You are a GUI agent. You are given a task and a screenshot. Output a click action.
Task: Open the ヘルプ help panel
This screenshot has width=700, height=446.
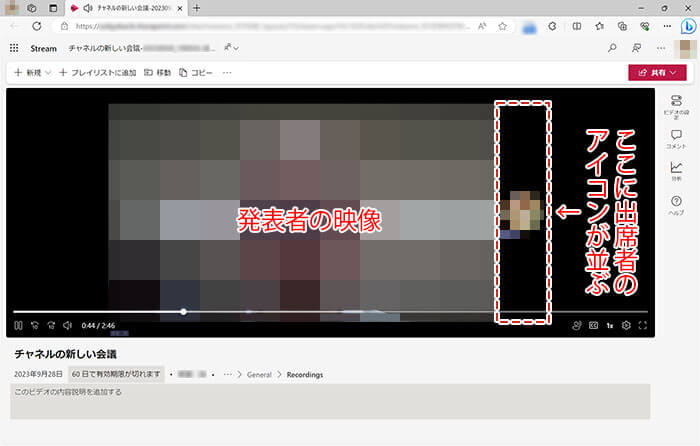pos(676,205)
